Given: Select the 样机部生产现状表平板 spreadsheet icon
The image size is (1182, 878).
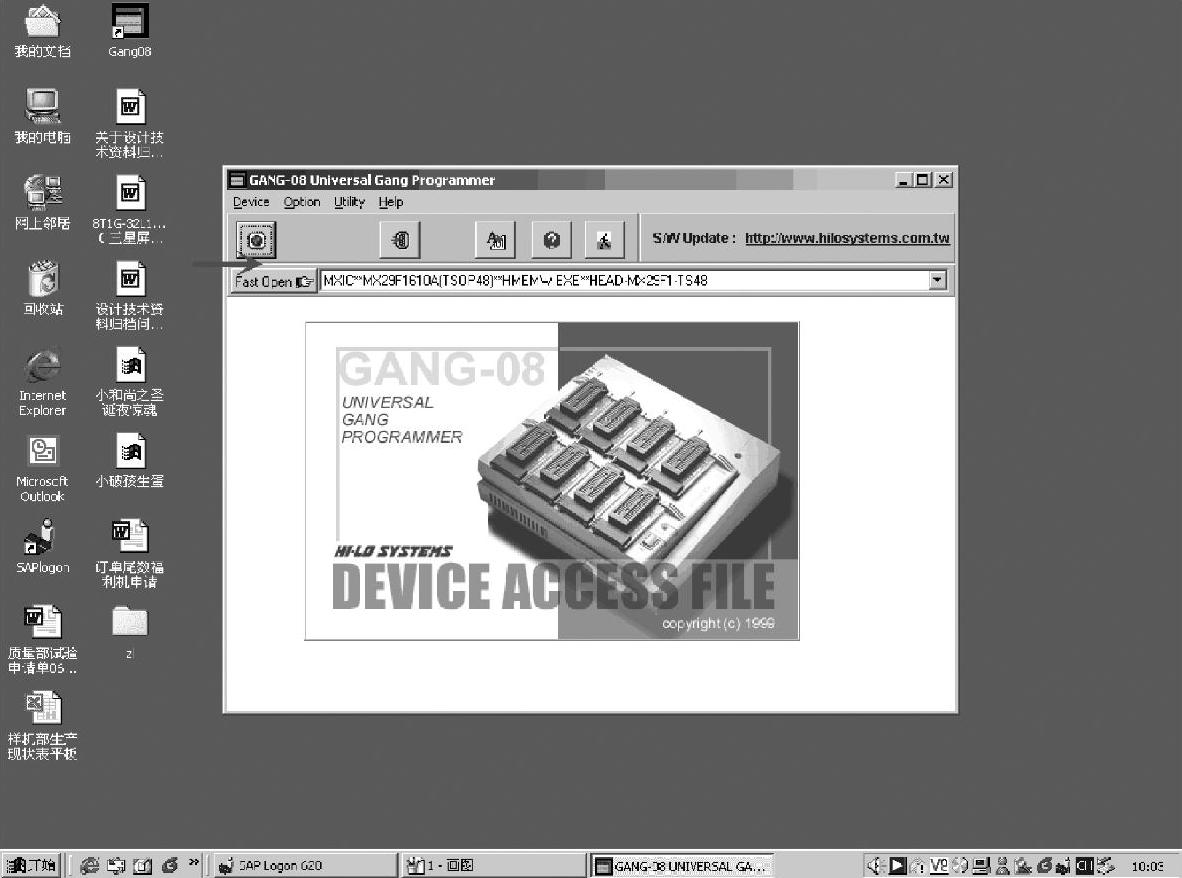Looking at the screenshot, I should 43,725.
